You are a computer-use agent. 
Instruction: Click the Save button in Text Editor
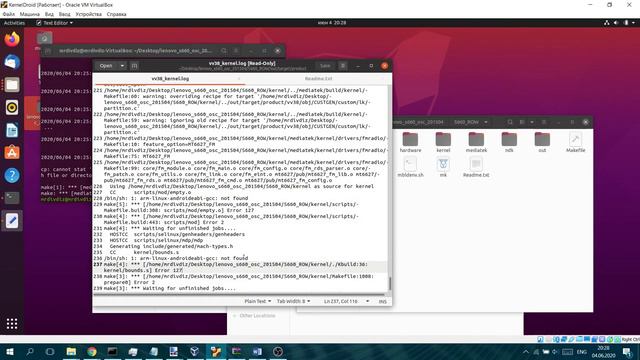tap(325, 66)
